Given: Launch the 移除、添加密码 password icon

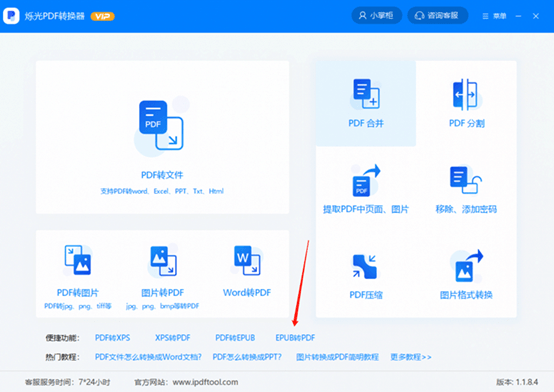Looking at the screenshot, I should coord(466,180).
